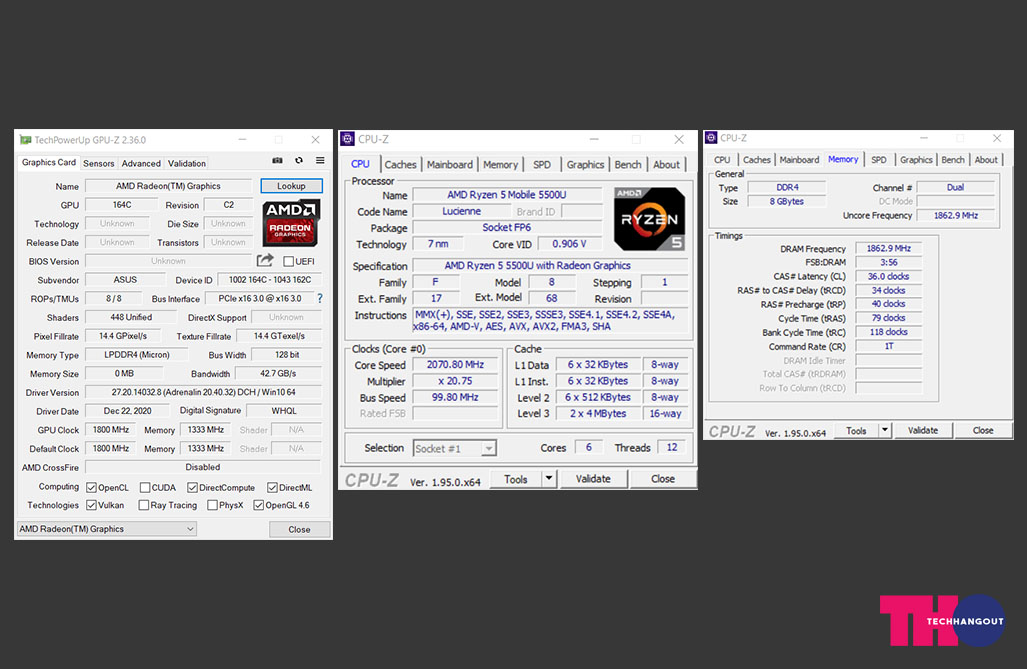
Task: Switch to the Advanced tab in GPU-Z
Action: (141, 163)
